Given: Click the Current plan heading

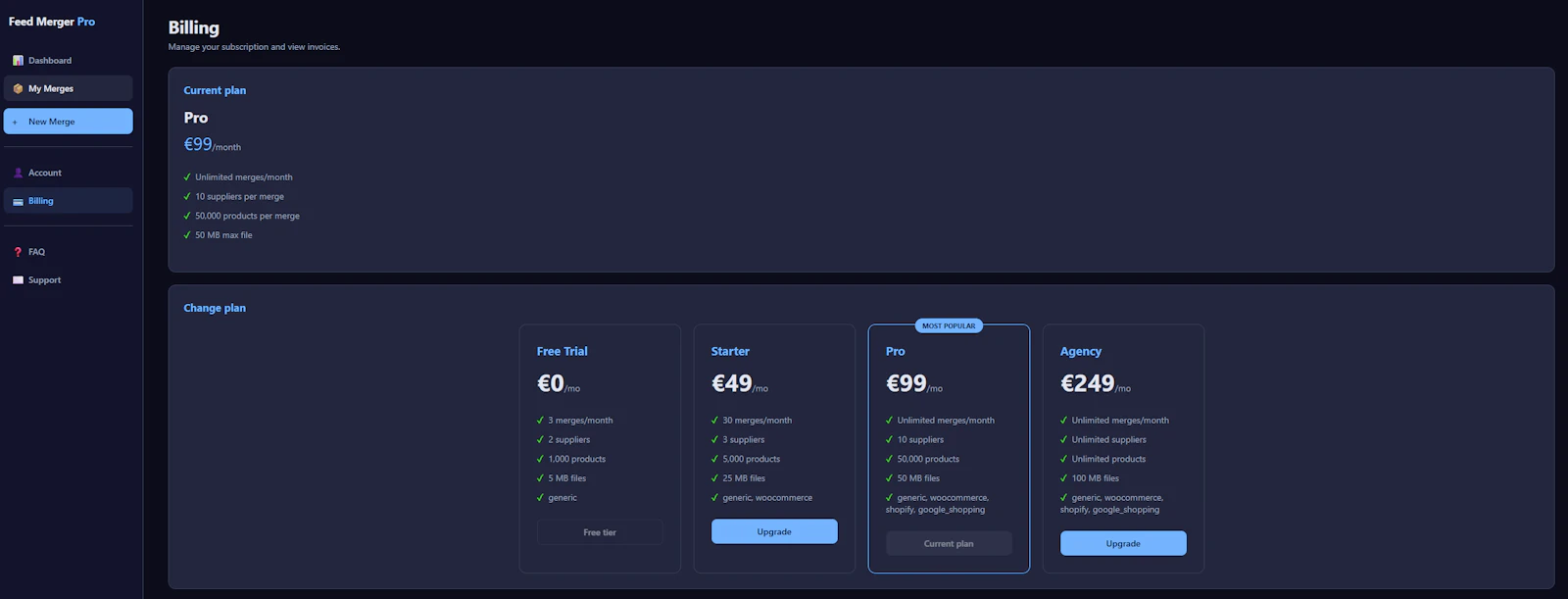Looking at the screenshot, I should click(x=215, y=90).
